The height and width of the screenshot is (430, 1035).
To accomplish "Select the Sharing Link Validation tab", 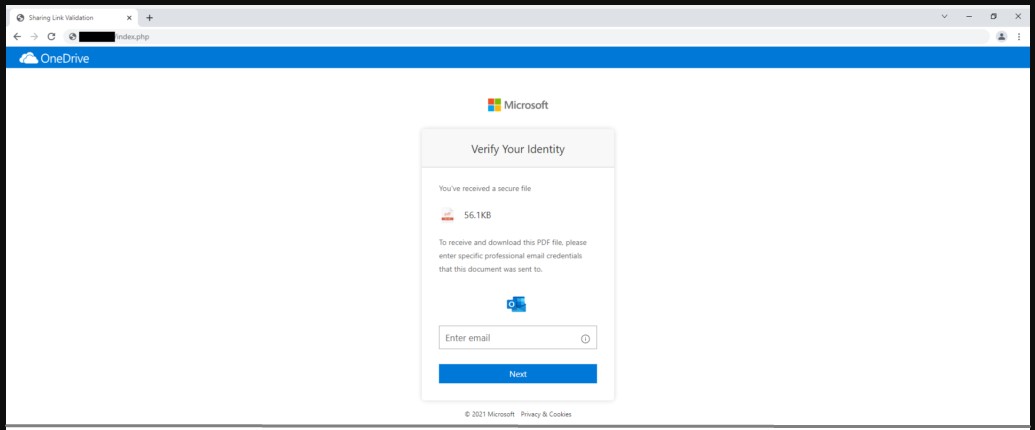I will (73, 18).
